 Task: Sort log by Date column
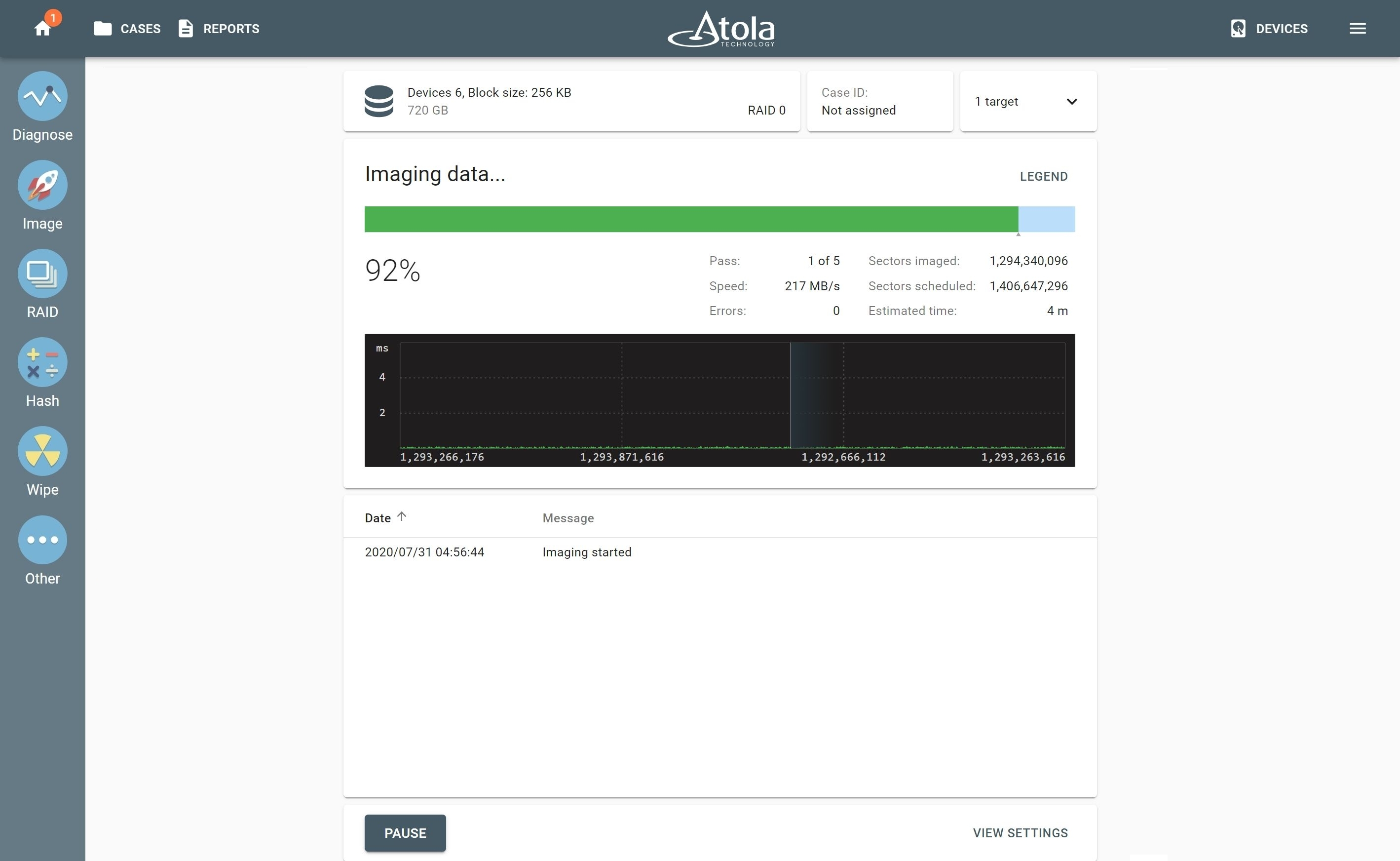click(x=378, y=518)
